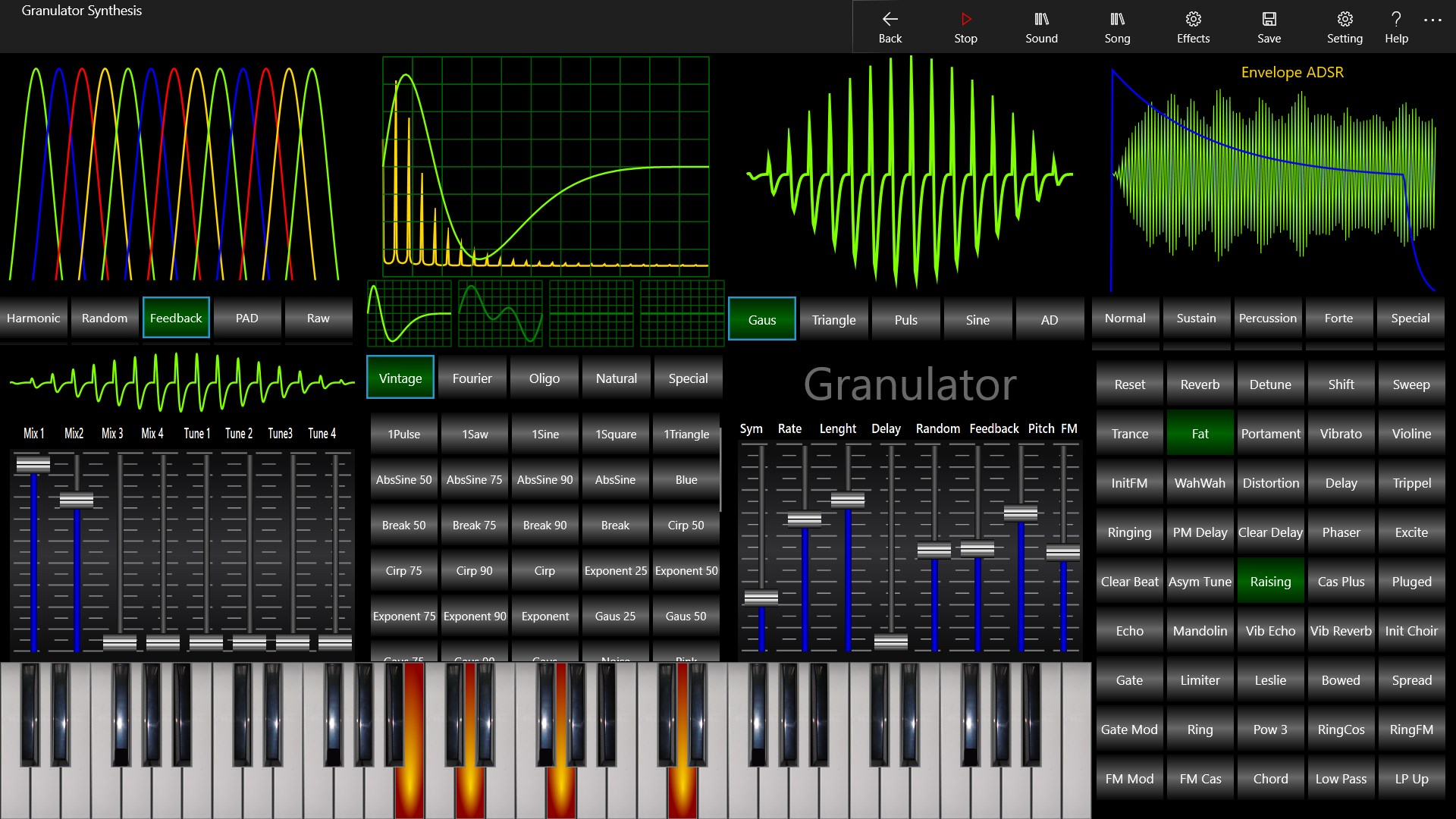Open the Song panel
1456x819 pixels.
1117,27
